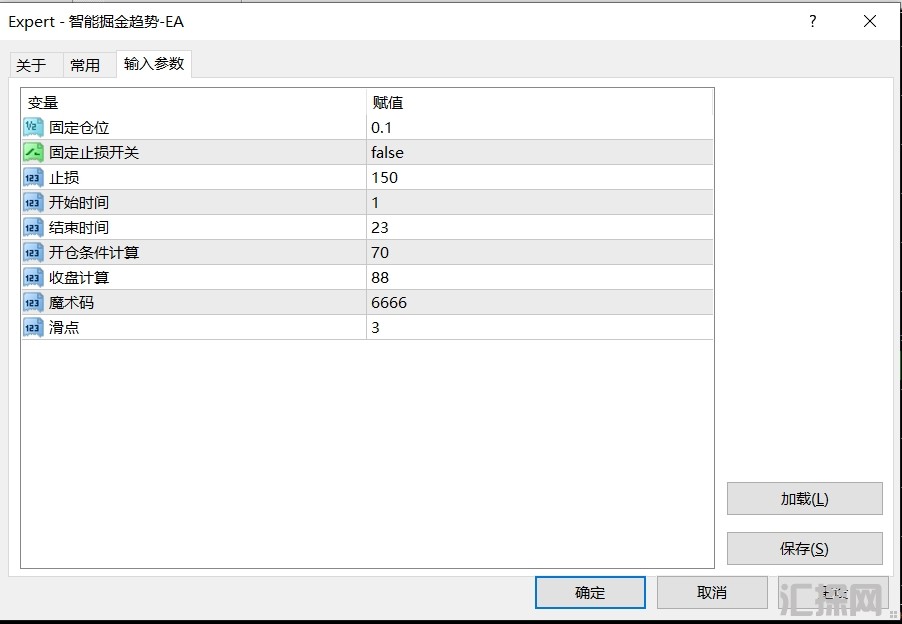This screenshot has height=624, width=902.
Task: Edit the 收盘计算 value 88
Action: [x=540, y=277]
